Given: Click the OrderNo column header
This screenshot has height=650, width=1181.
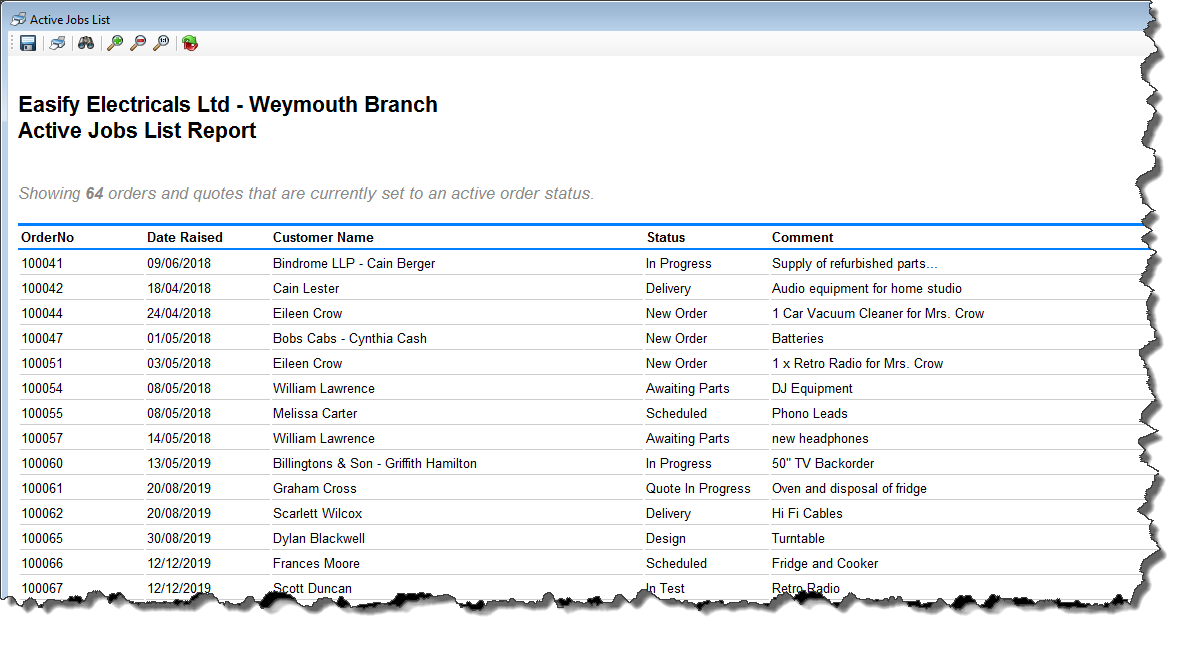Looking at the screenshot, I should (x=47, y=238).
